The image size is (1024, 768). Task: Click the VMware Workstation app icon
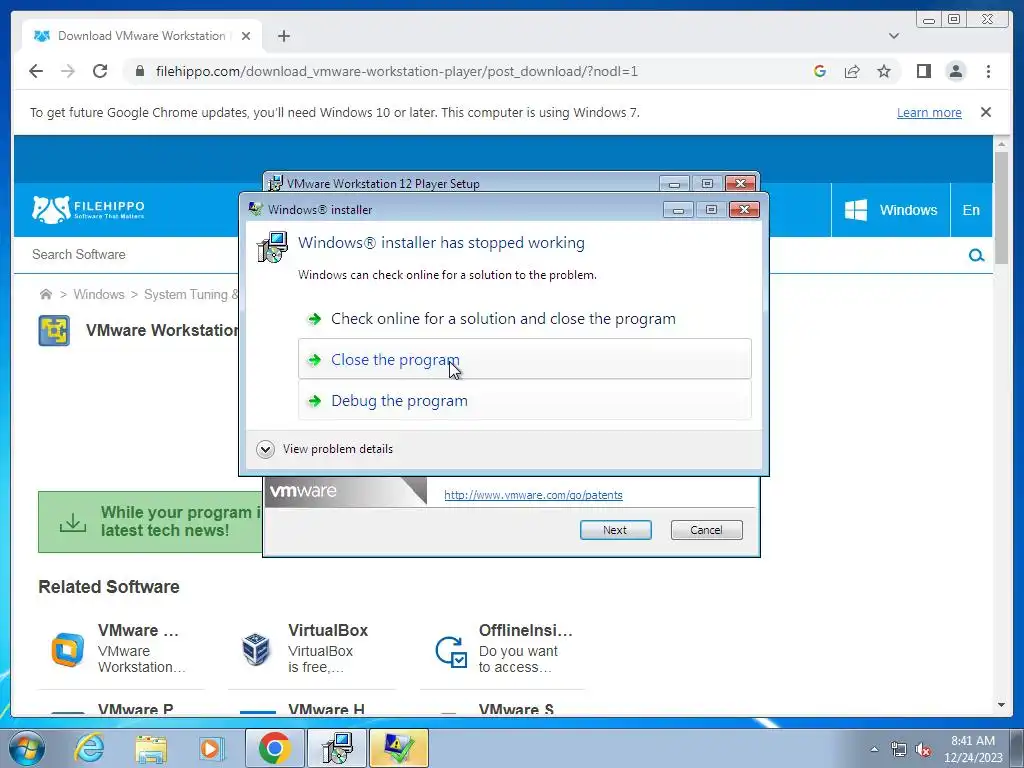tap(54, 330)
